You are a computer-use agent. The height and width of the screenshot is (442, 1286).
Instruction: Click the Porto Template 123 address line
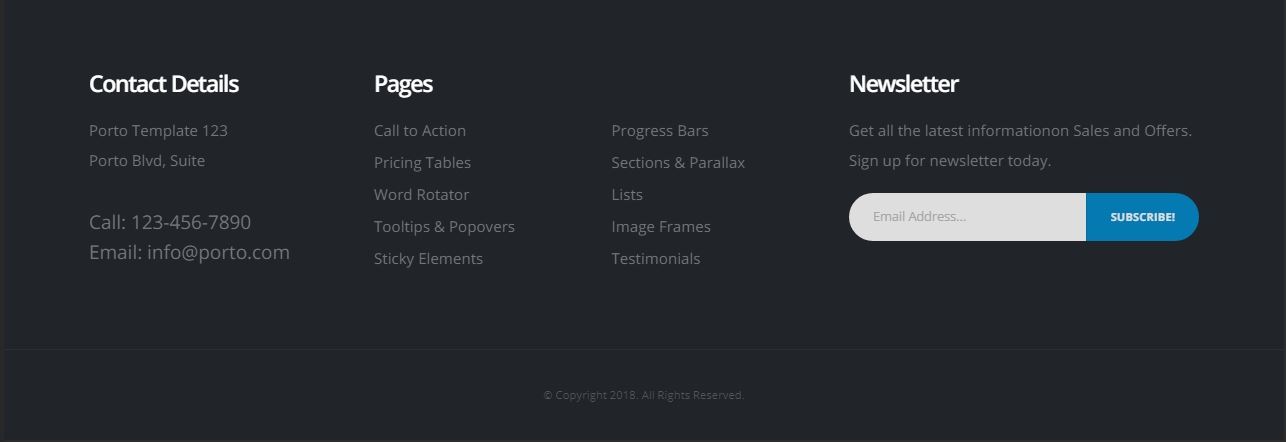pyautogui.click(x=158, y=131)
